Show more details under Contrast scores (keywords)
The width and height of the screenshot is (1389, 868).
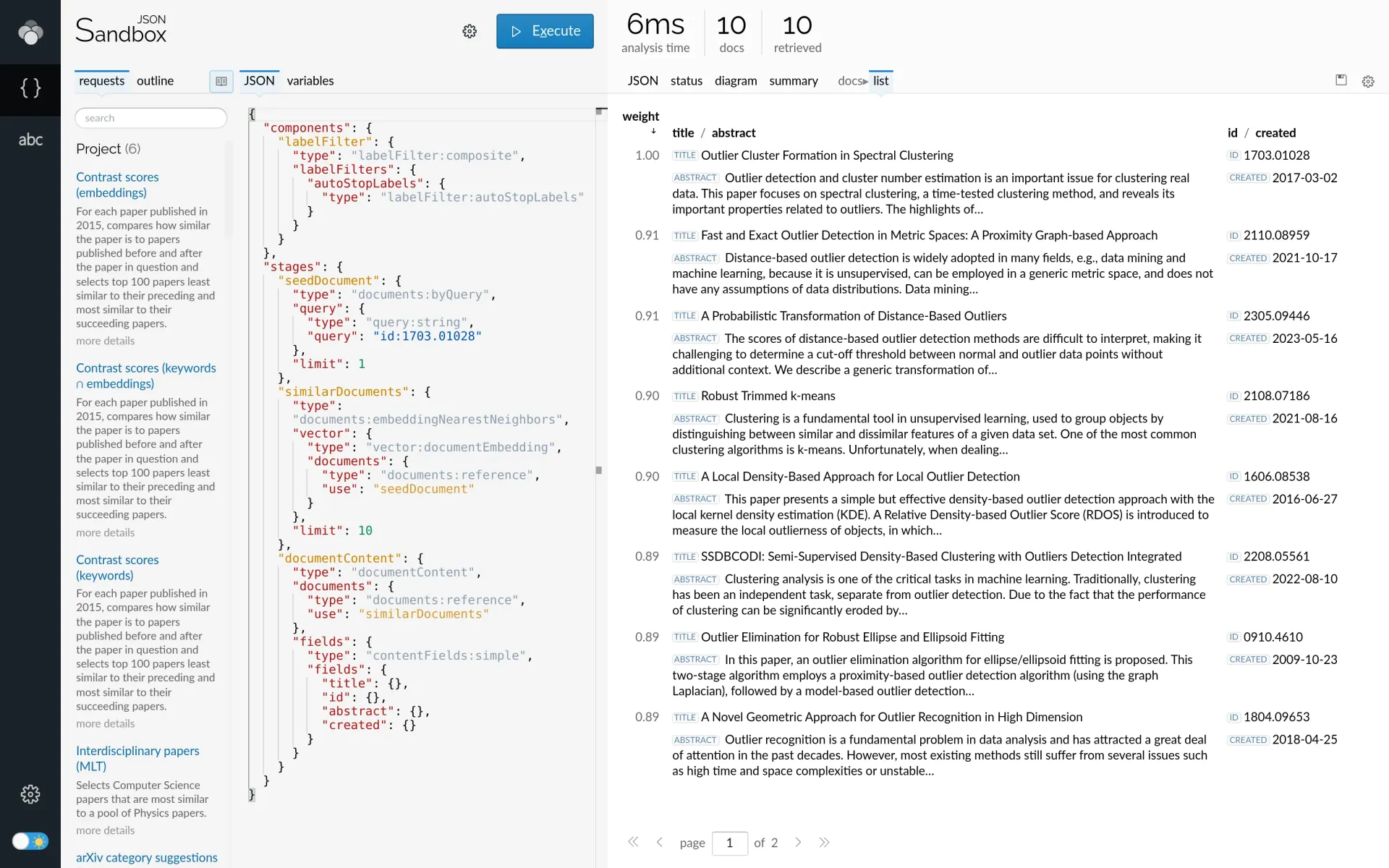pos(105,723)
